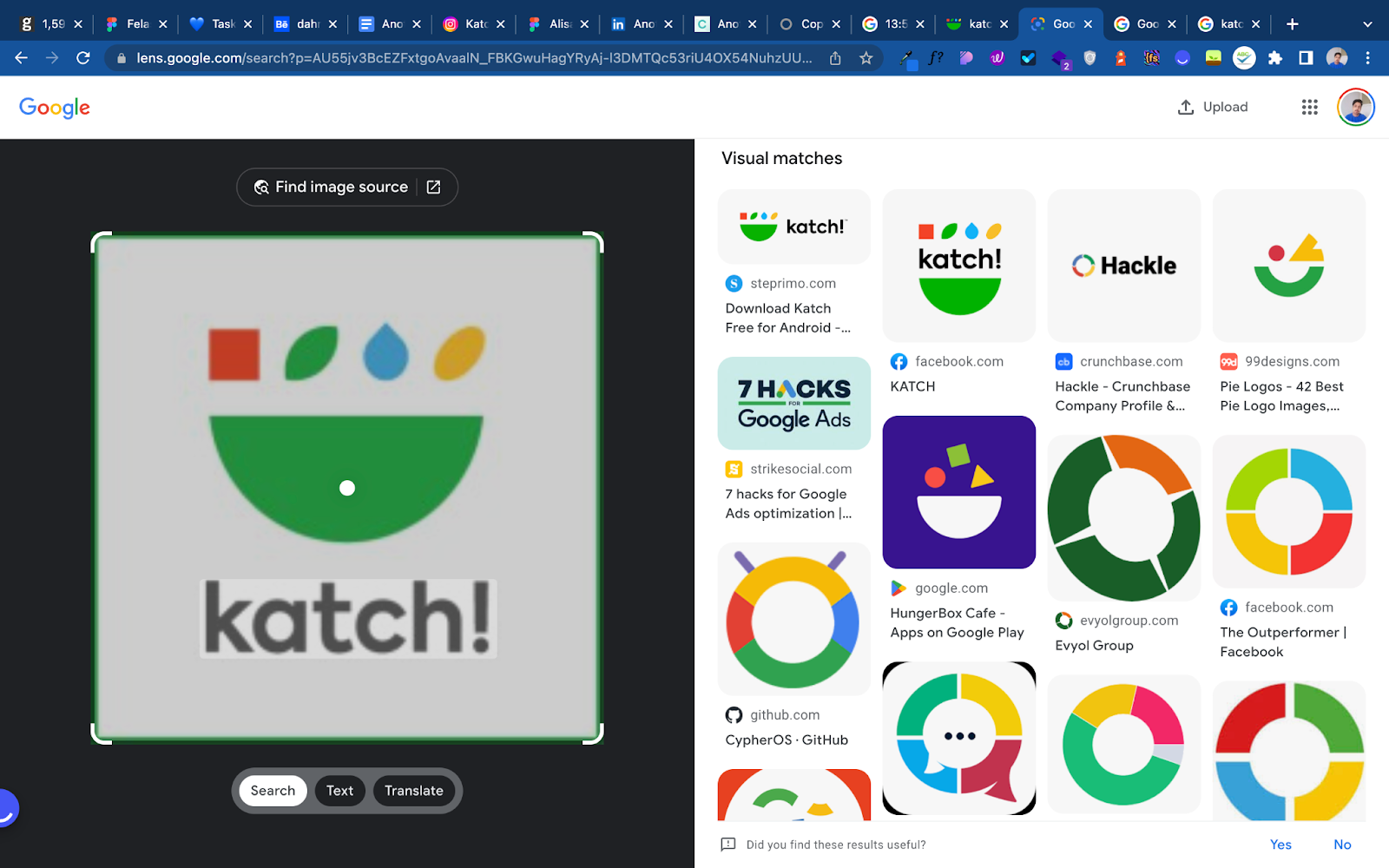Reload the current page
The image size is (1389, 868).
click(x=83, y=58)
